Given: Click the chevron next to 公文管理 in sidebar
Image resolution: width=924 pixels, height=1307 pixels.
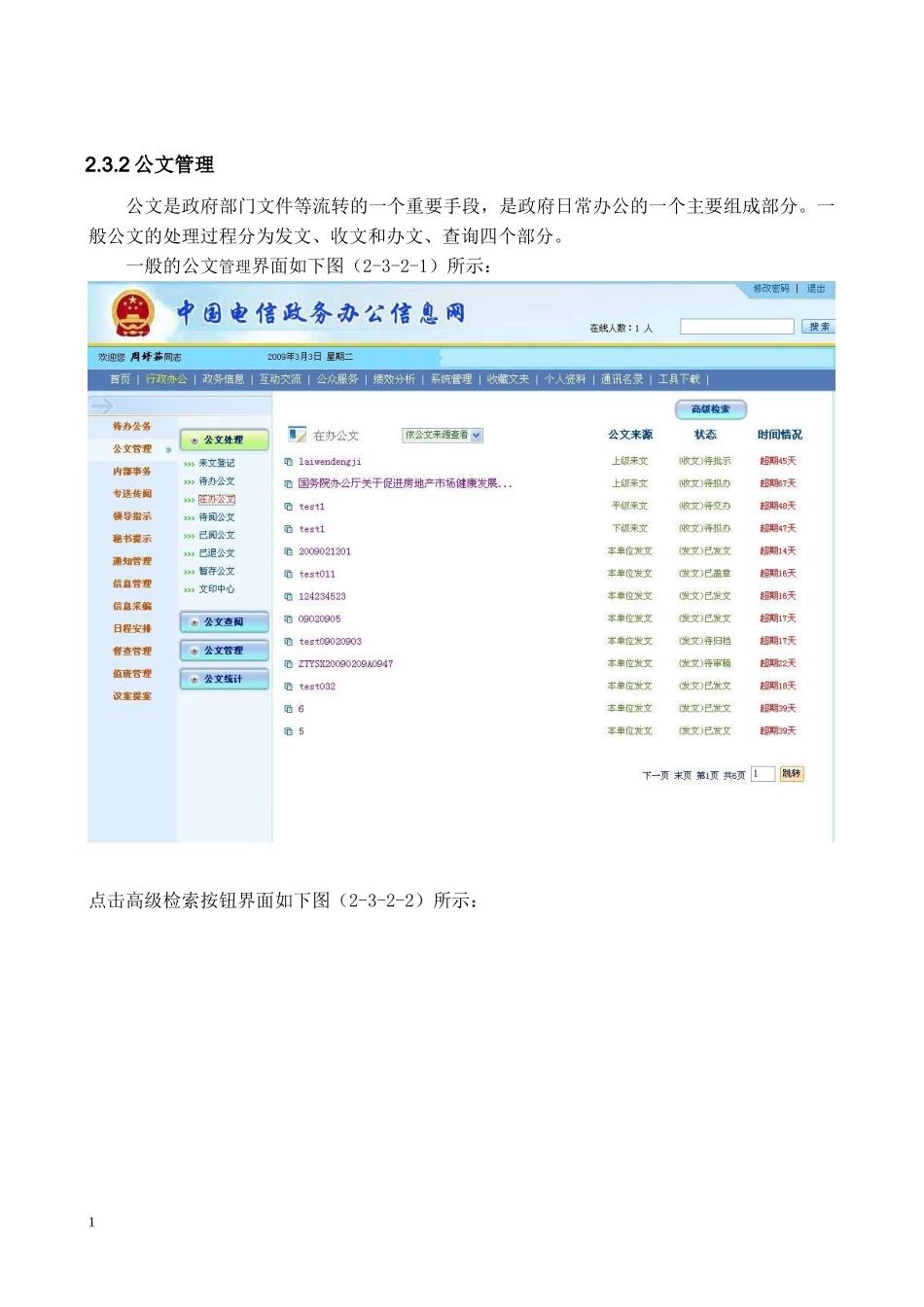Looking at the screenshot, I should coord(168,450).
